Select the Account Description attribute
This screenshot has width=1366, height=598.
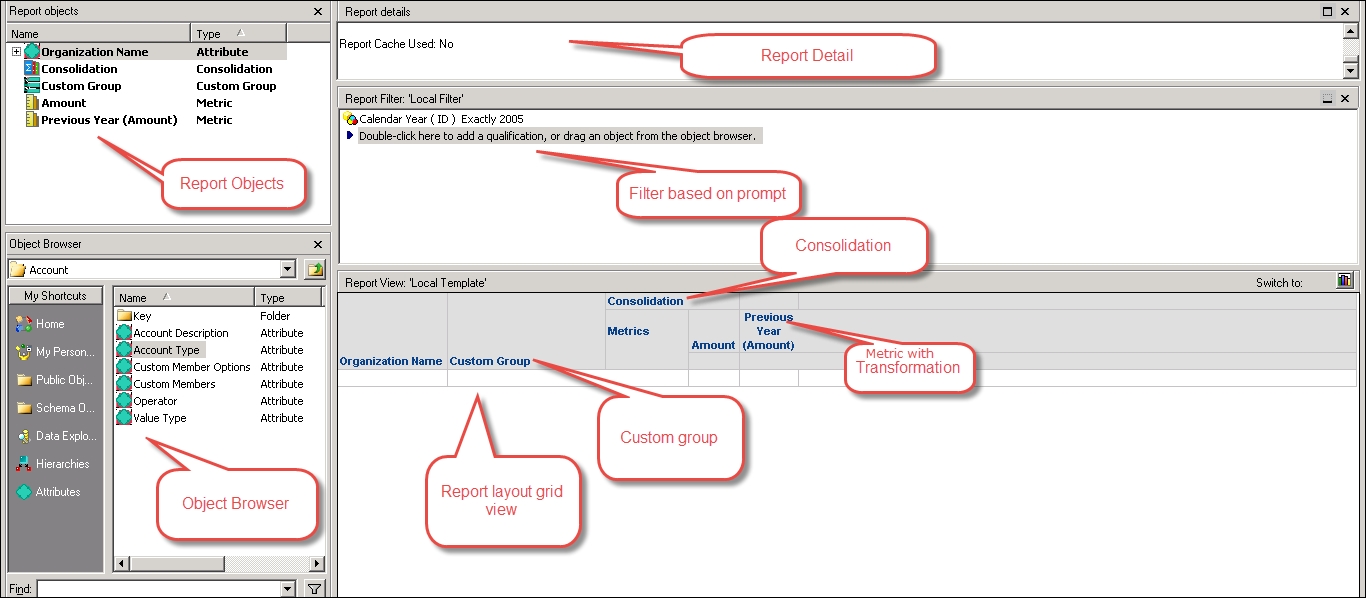(x=172, y=333)
